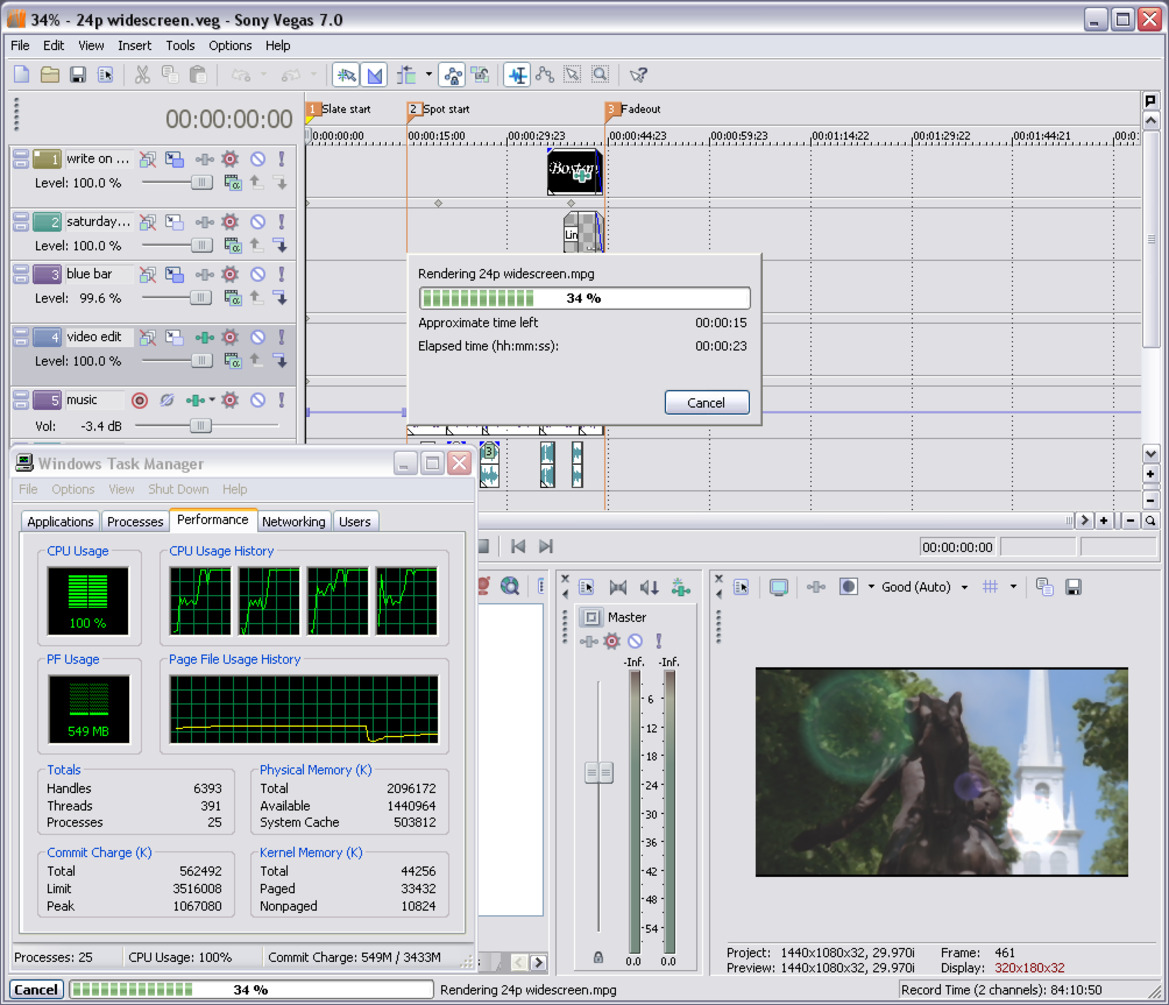Screen dimensions: 1169x1005
Task: Open the preview quality Good (Auto) dropdown
Action: [x=964, y=587]
